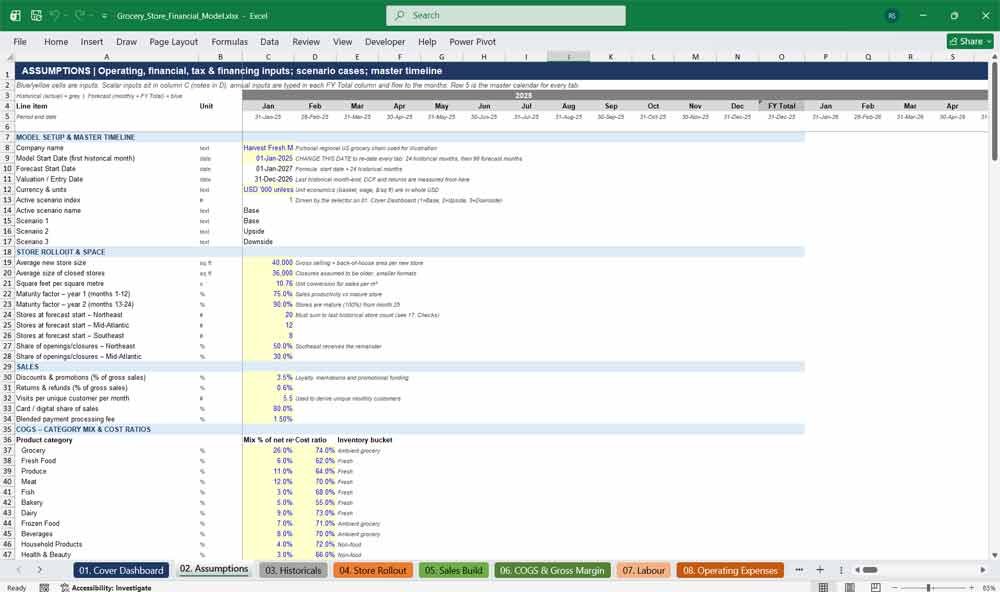
Task: Click the Redo arrow icon
Action: [80, 15]
